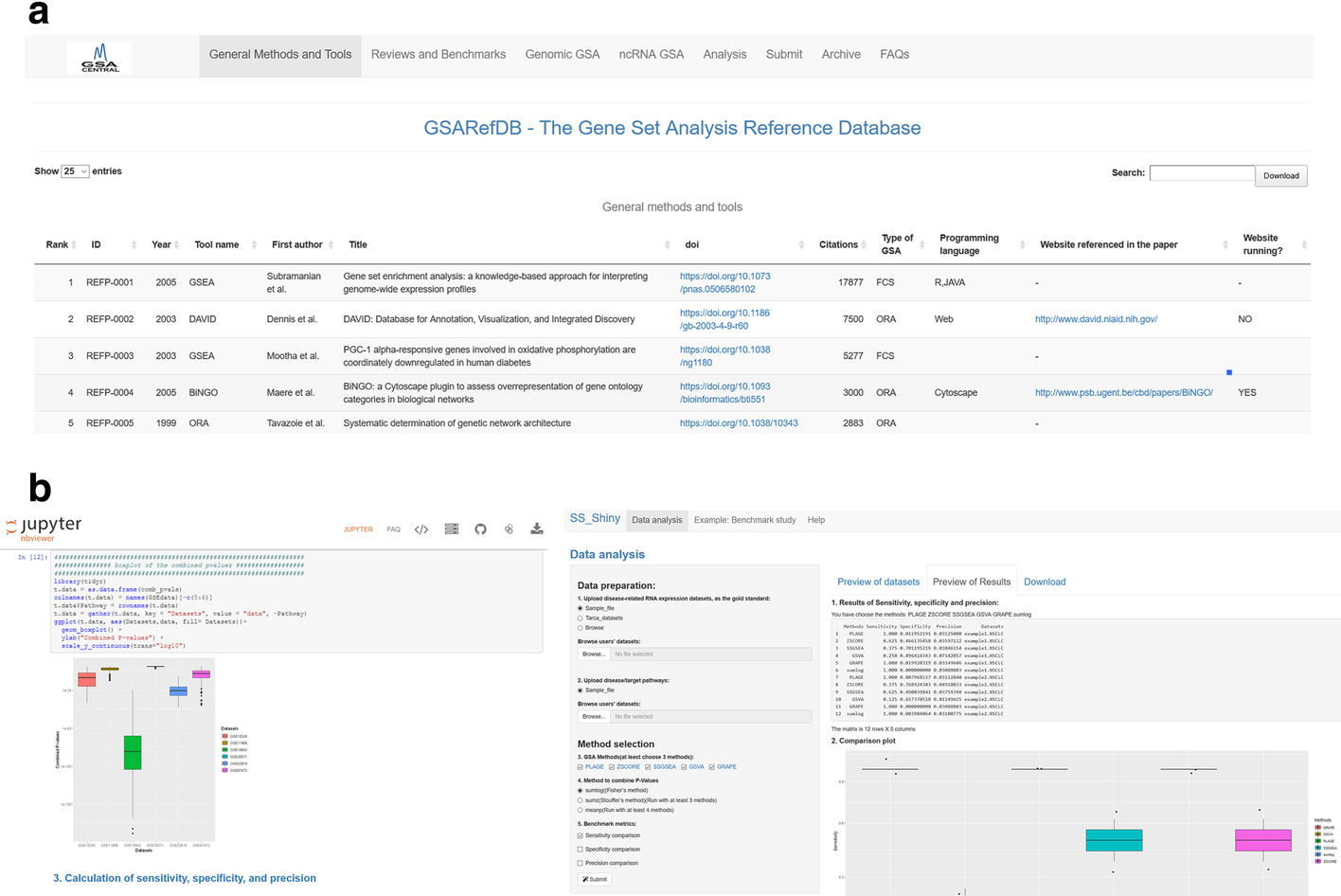Screen dimensions: 1341x896
Task: Click the Binder icon in nbviewer
Action: tap(509, 529)
